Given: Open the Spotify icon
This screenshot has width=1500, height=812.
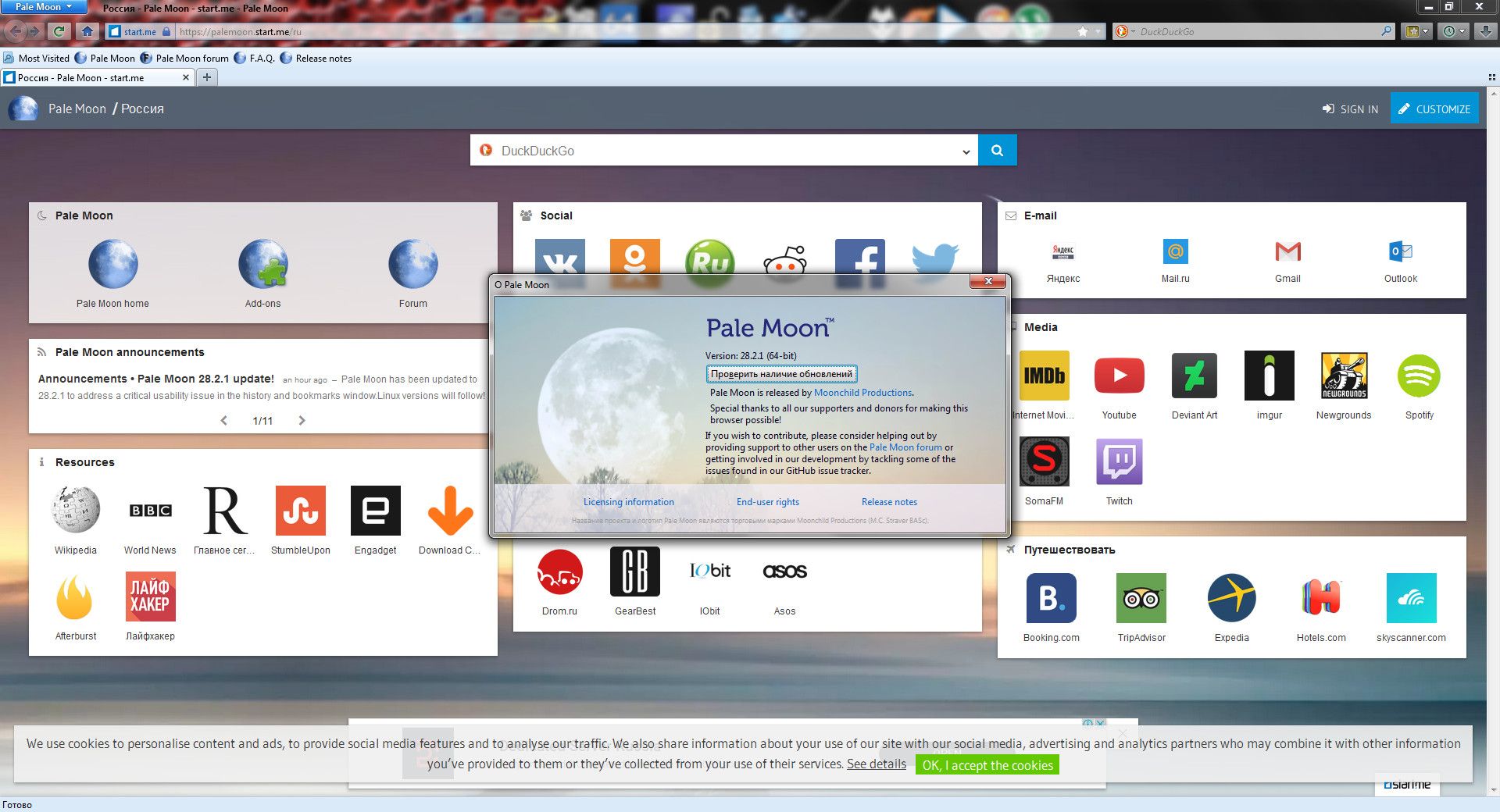Looking at the screenshot, I should 1419,376.
